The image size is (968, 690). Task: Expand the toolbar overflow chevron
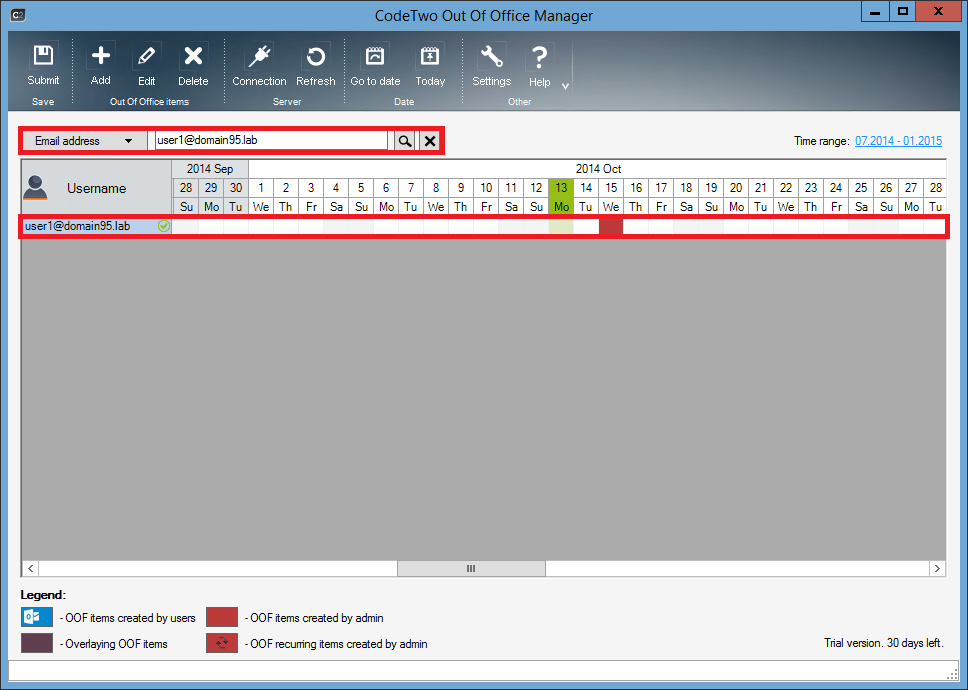click(565, 86)
